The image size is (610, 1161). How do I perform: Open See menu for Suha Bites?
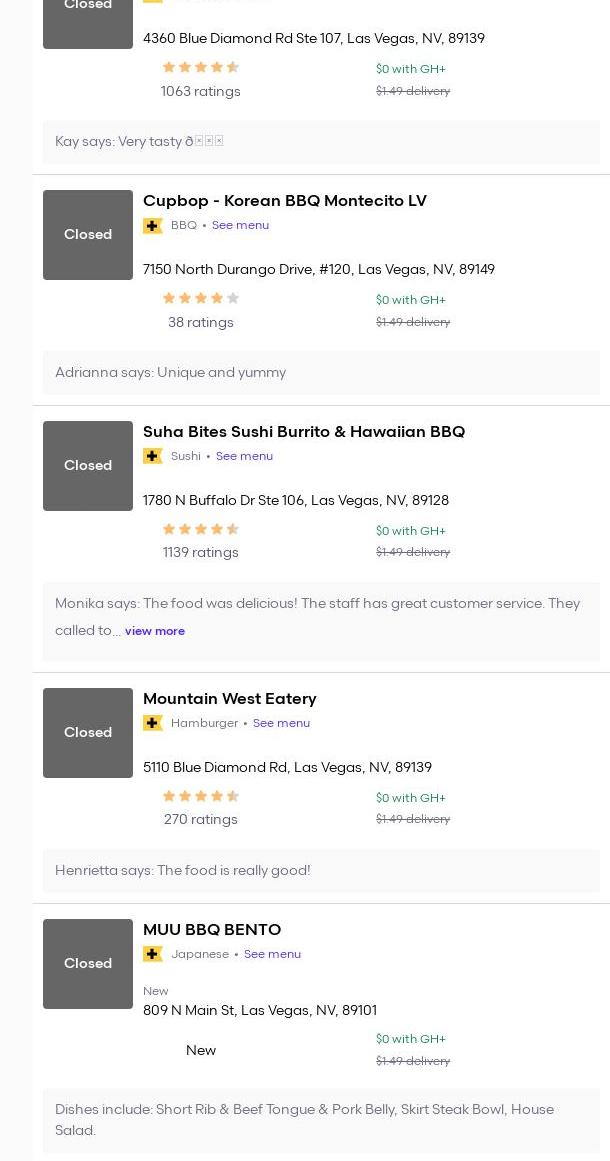(x=244, y=457)
